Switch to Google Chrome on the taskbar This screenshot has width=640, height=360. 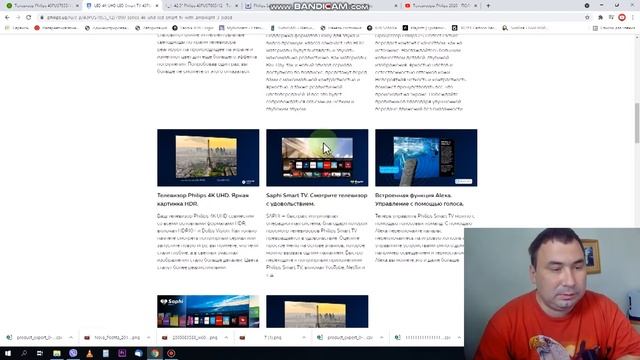(x=155, y=353)
